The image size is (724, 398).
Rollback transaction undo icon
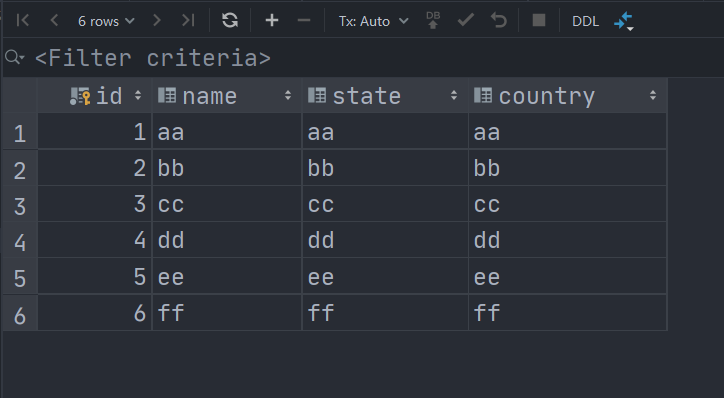499,21
